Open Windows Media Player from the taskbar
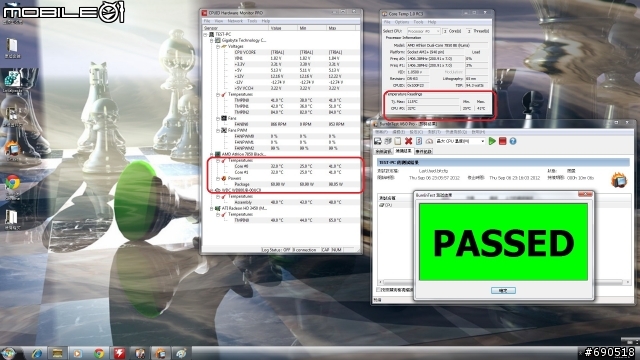Screen dimensions: 640x360 [78, 353]
